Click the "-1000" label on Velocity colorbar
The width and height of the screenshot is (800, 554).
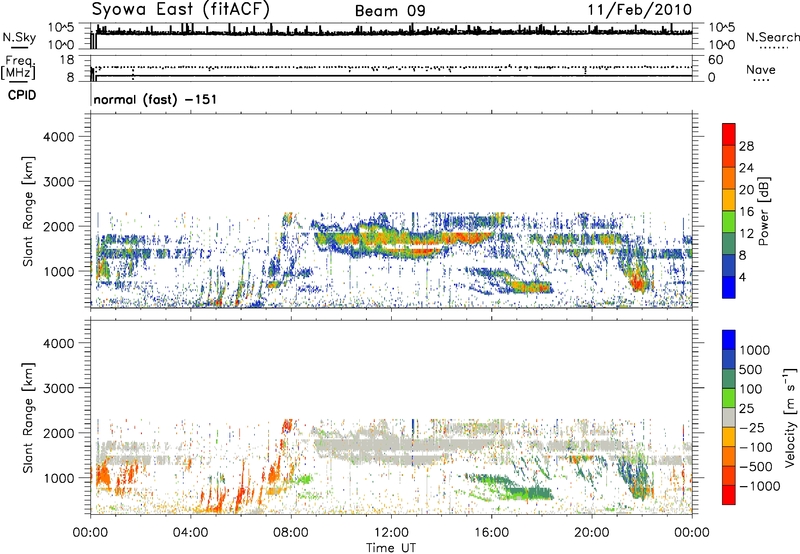click(760, 486)
